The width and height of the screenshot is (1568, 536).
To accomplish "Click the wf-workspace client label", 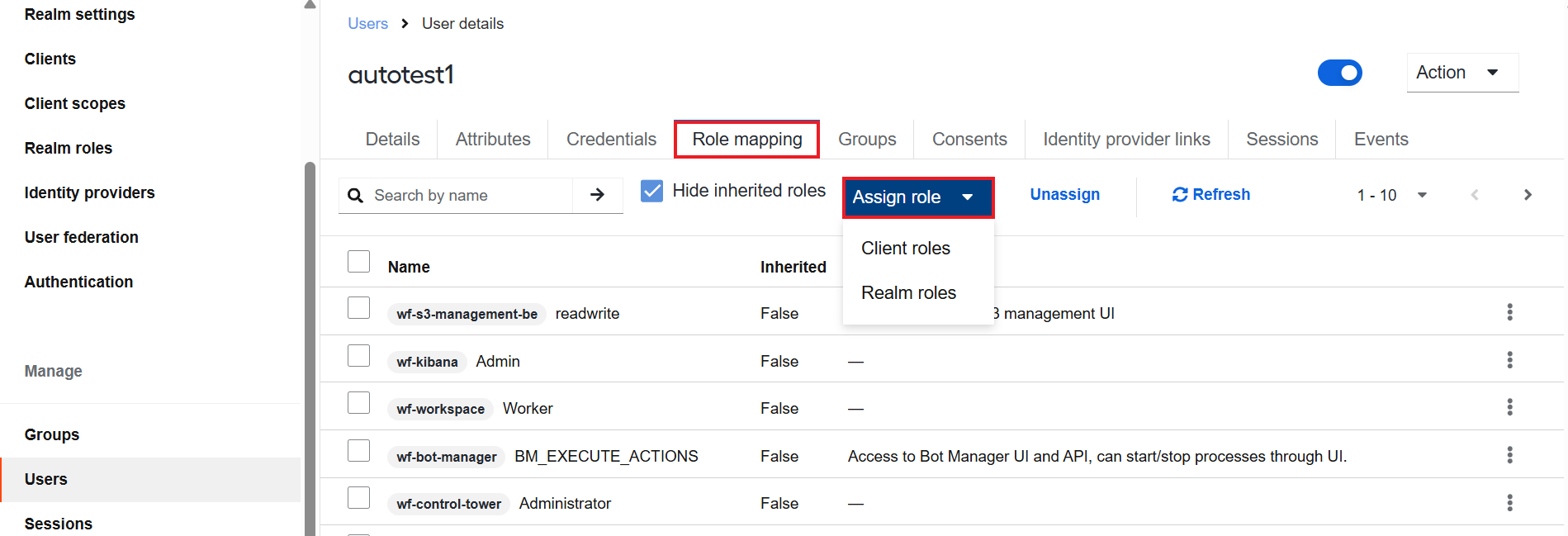I will [x=440, y=409].
